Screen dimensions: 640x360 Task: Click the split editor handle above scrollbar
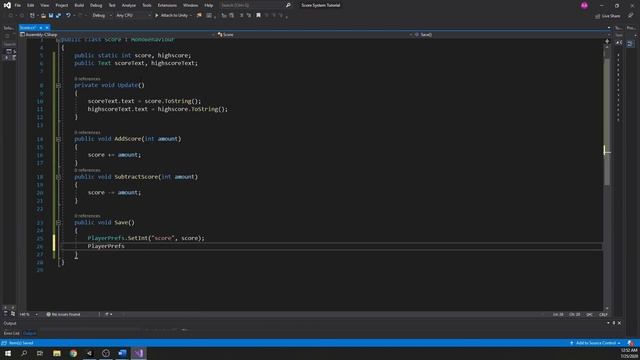point(607,41)
